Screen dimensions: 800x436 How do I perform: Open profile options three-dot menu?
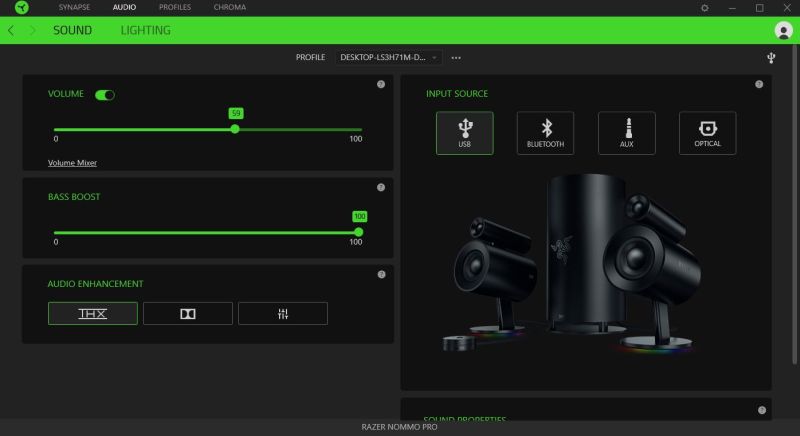coord(456,58)
